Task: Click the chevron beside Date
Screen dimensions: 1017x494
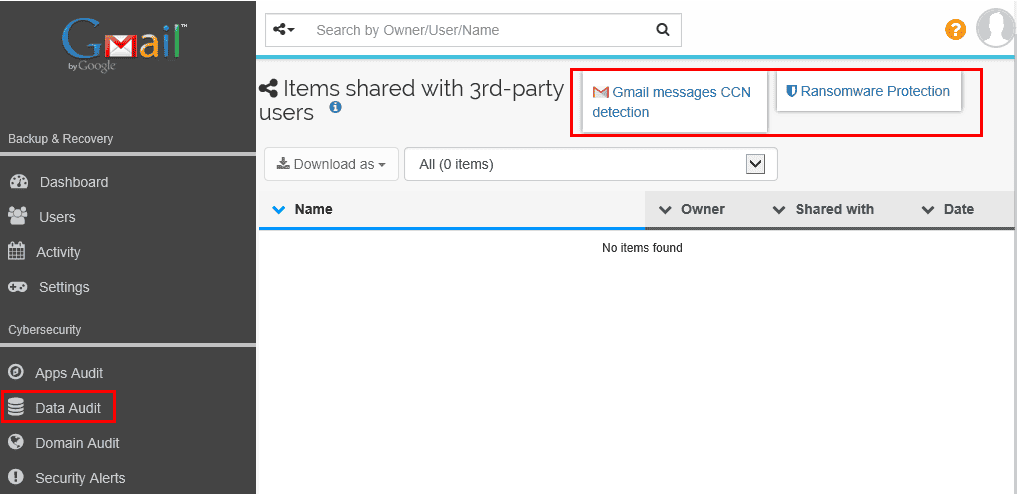Action: (x=928, y=209)
